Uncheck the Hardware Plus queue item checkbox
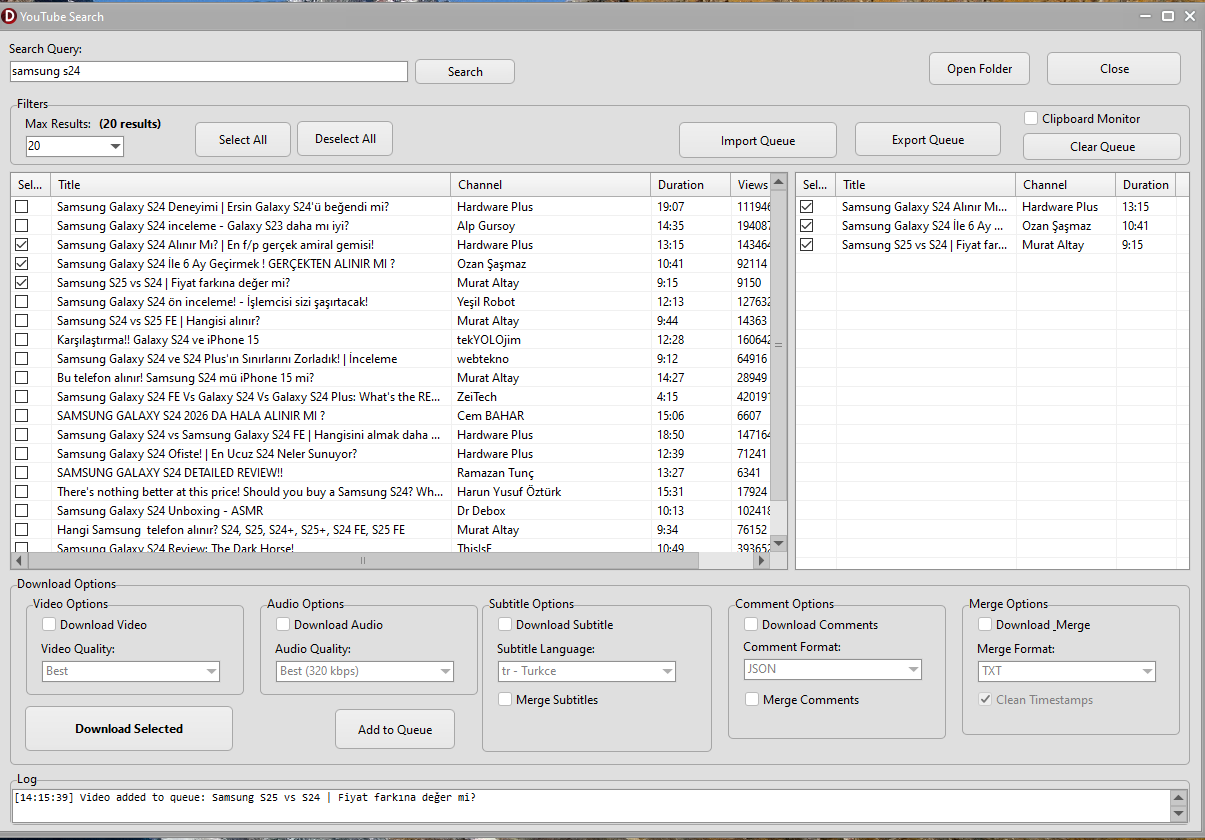 coord(807,207)
